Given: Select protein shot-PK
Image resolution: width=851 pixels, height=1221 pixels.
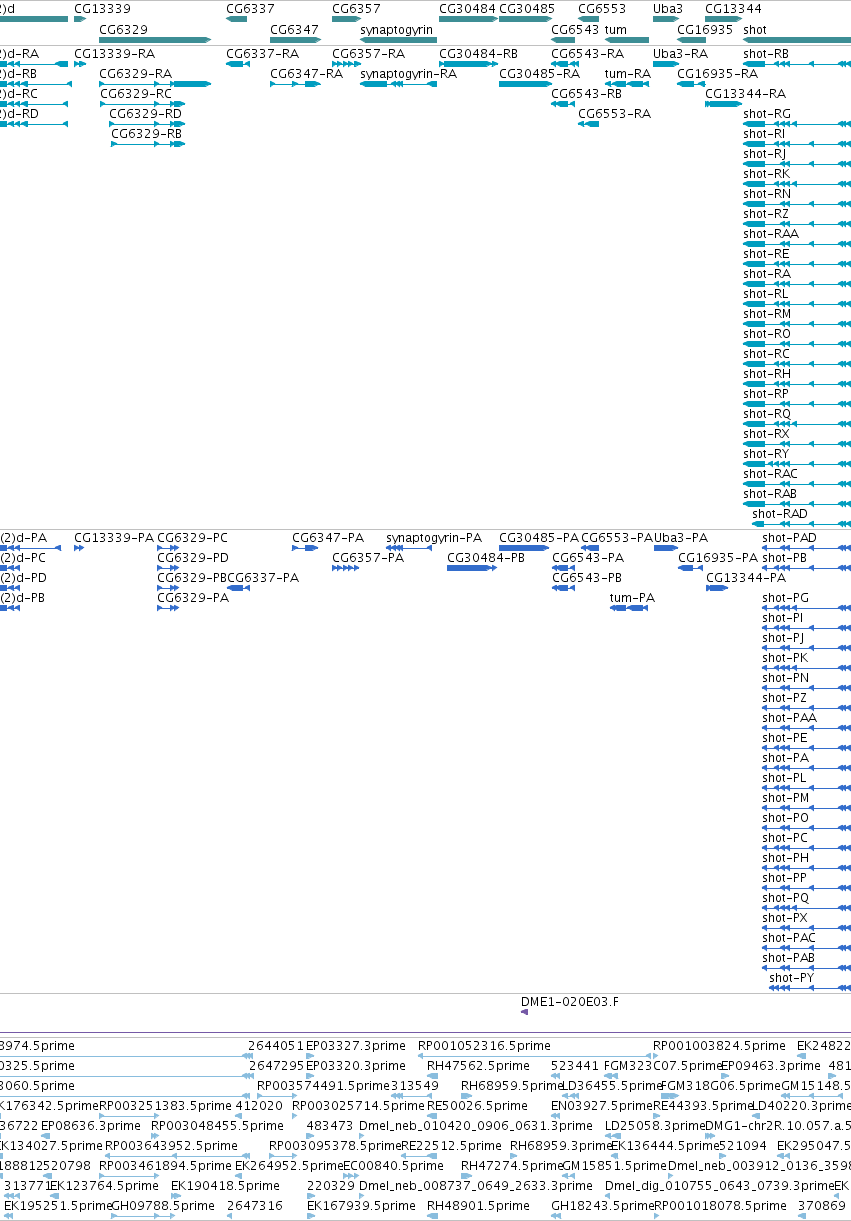Looking at the screenshot, I should 785,658.
